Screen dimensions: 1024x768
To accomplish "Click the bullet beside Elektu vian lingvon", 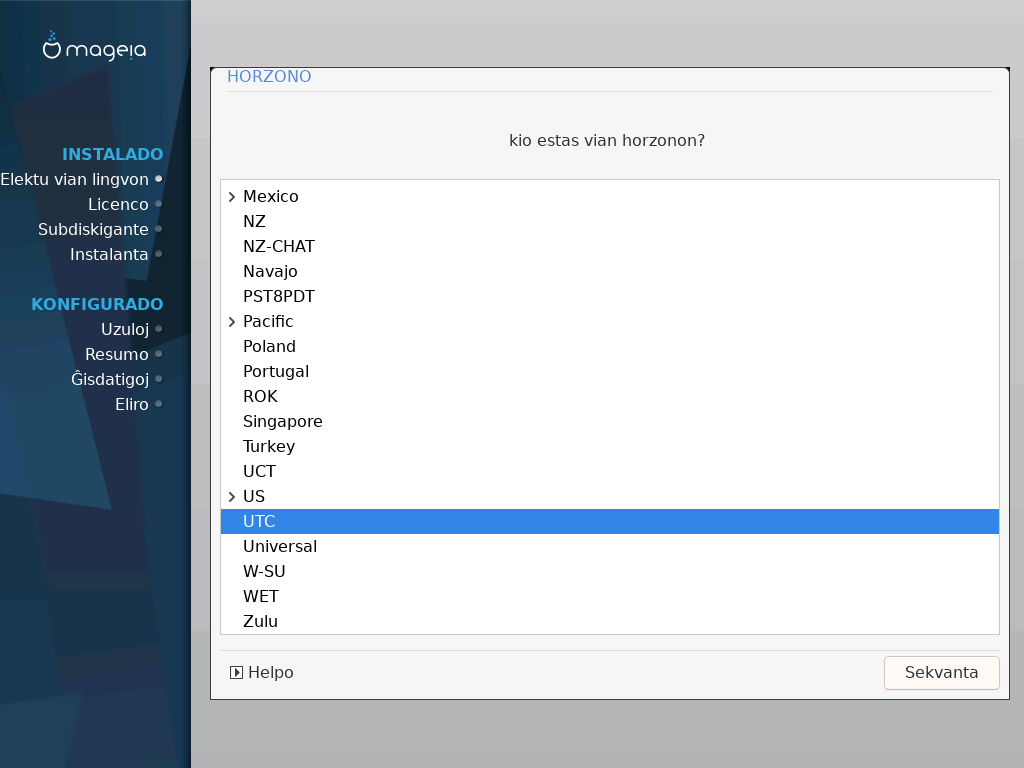I will click(159, 179).
